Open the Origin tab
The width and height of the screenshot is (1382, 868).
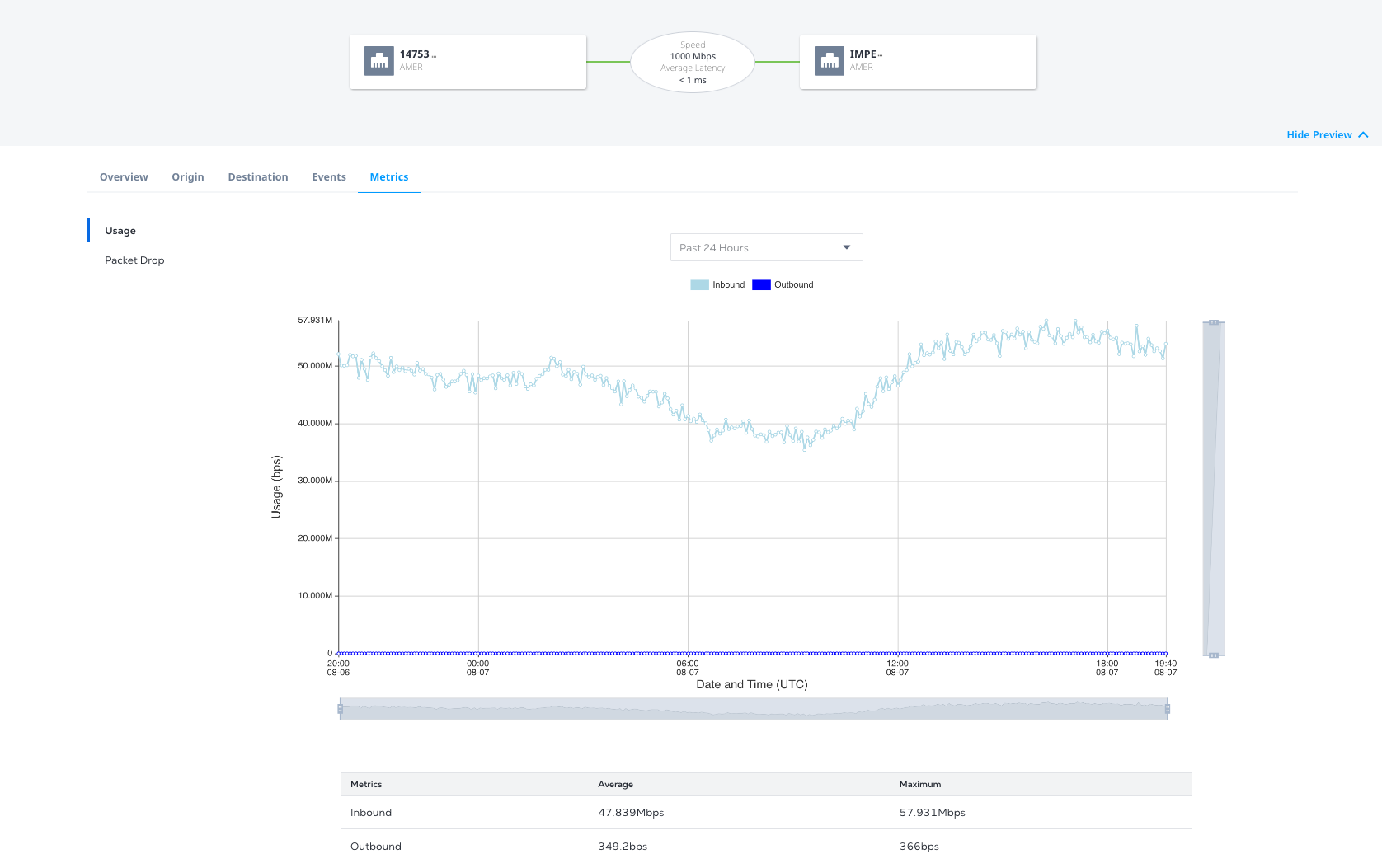click(188, 177)
